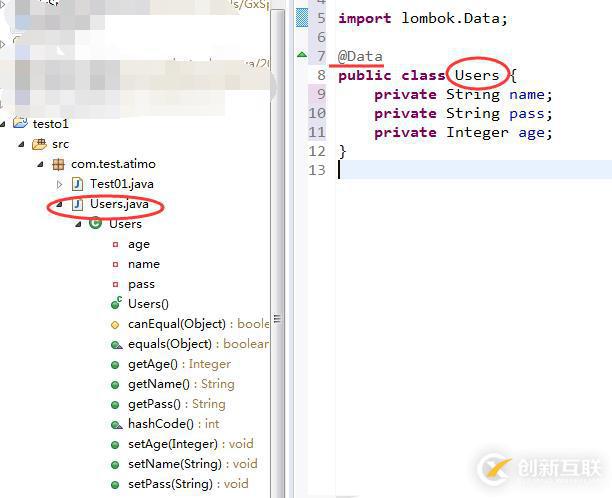Click the method icon beside hashCode()
The width and height of the screenshot is (612, 498).
[116, 425]
